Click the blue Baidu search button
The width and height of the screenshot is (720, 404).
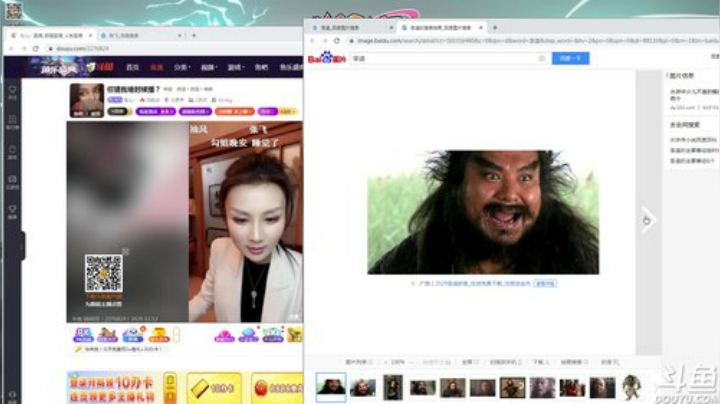click(x=570, y=58)
